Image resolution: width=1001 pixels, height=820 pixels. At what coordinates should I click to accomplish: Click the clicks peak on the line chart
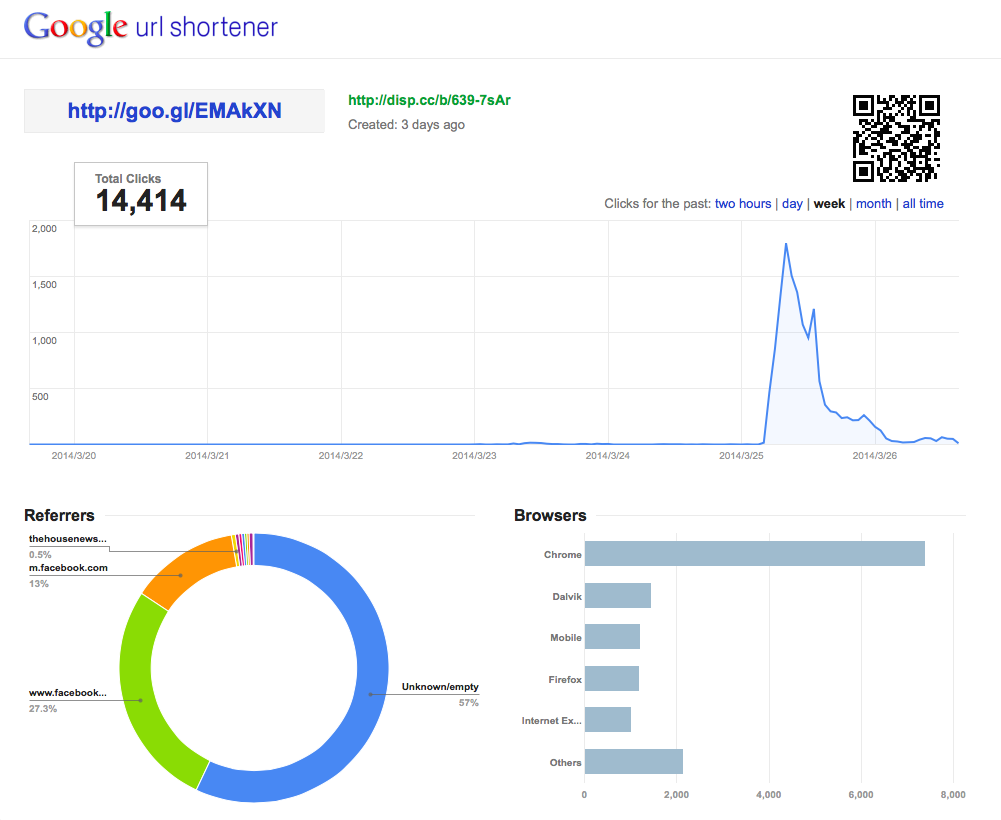786,244
